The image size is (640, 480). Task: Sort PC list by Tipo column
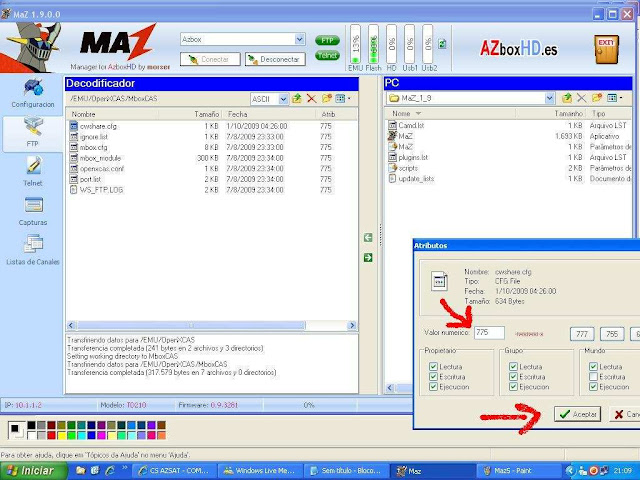pos(610,113)
